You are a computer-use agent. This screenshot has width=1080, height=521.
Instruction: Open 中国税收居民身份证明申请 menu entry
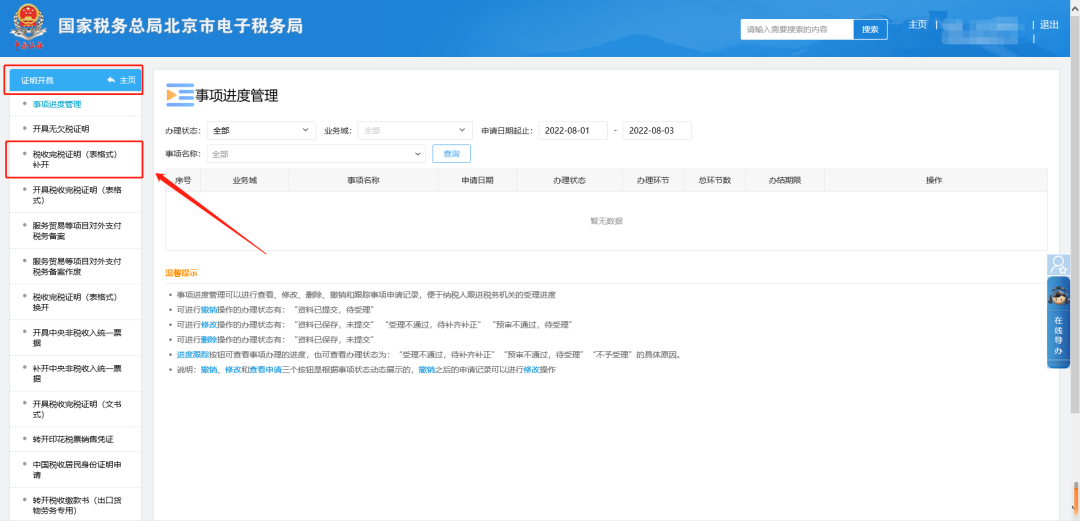(x=77, y=469)
